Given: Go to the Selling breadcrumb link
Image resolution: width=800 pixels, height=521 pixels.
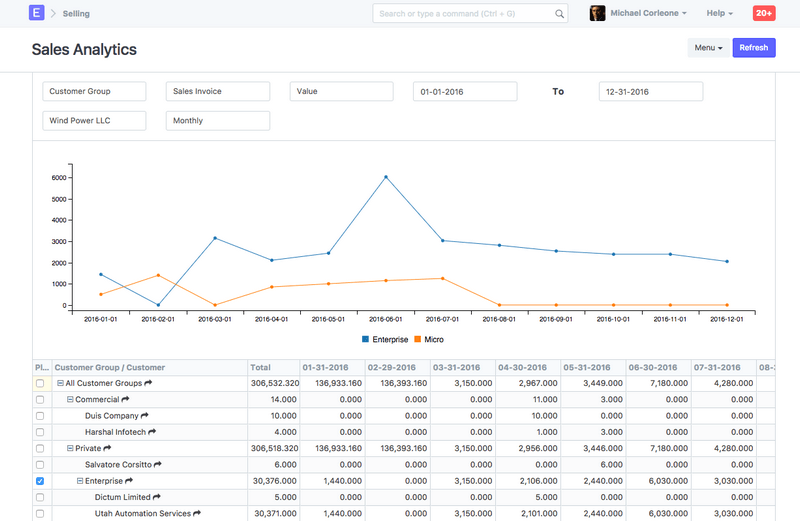Looking at the screenshot, I should click(x=76, y=14).
